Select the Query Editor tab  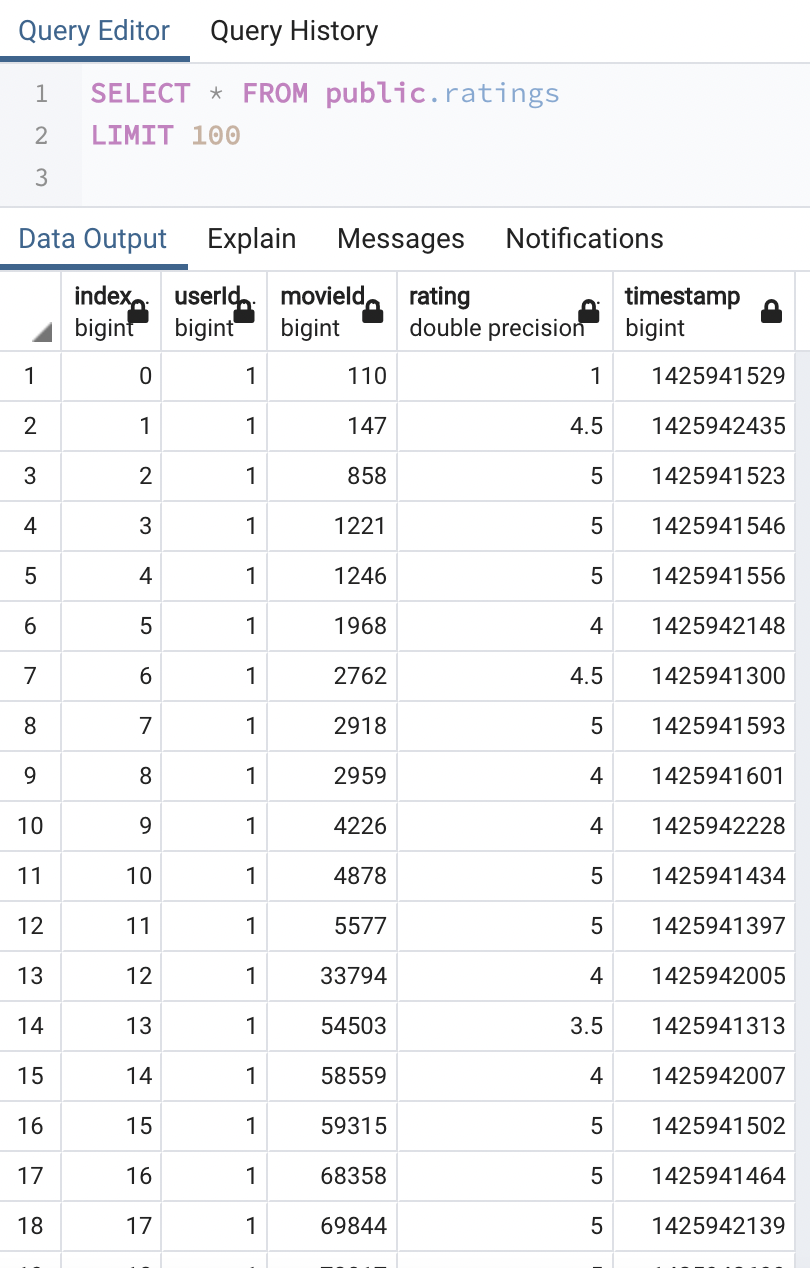94,31
